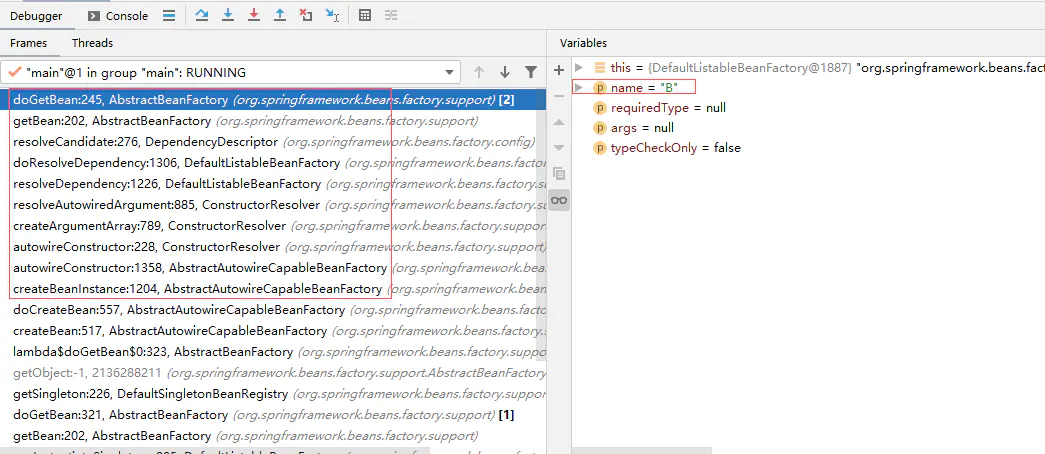Viewport: 1045px width, 454px height.
Task: Go to the next frame with the down arrow
Action: [x=505, y=72]
